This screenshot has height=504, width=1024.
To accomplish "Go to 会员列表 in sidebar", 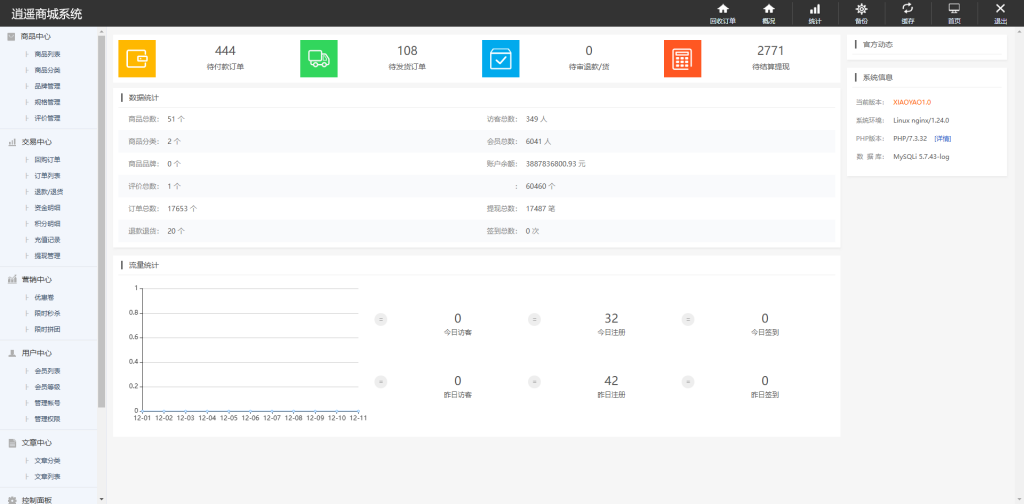I will click(x=47, y=370).
